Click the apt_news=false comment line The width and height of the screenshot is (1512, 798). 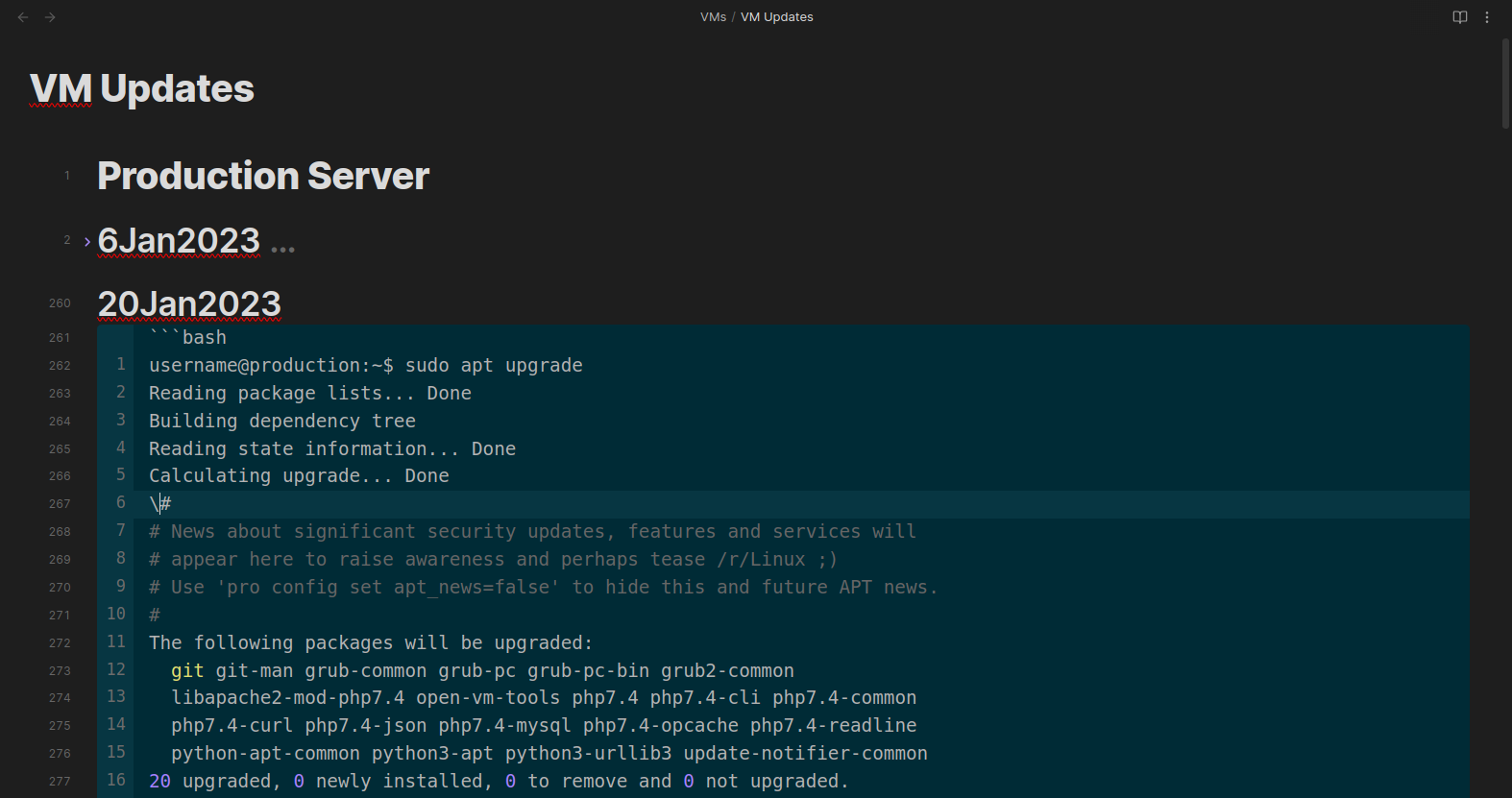tap(543, 588)
